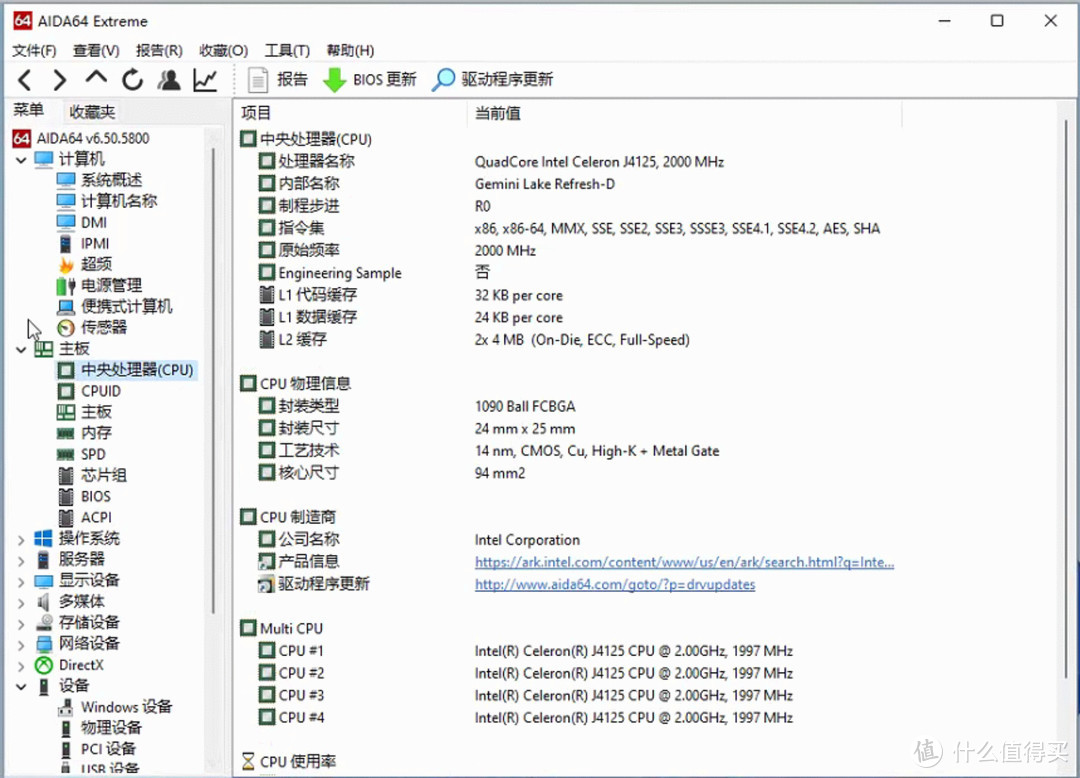Select SPD in the tree
The image size is (1080, 778).
82,454
